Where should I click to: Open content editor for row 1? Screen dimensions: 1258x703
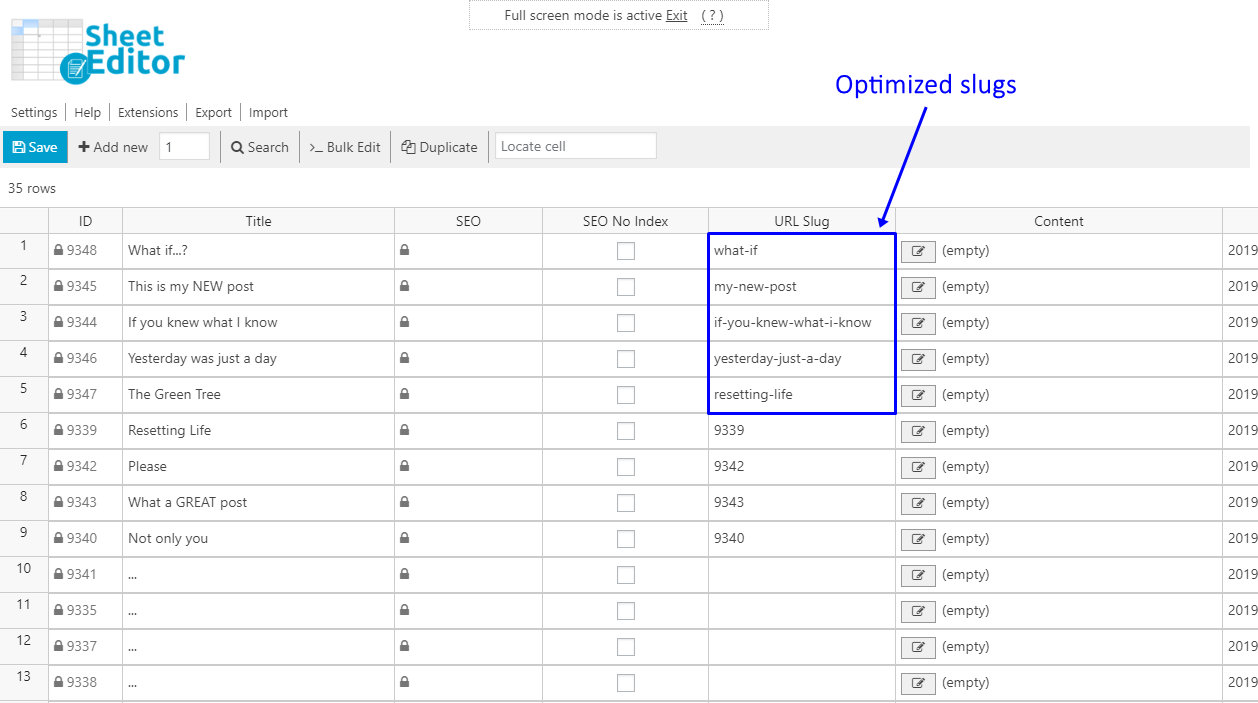pos(918,251)
